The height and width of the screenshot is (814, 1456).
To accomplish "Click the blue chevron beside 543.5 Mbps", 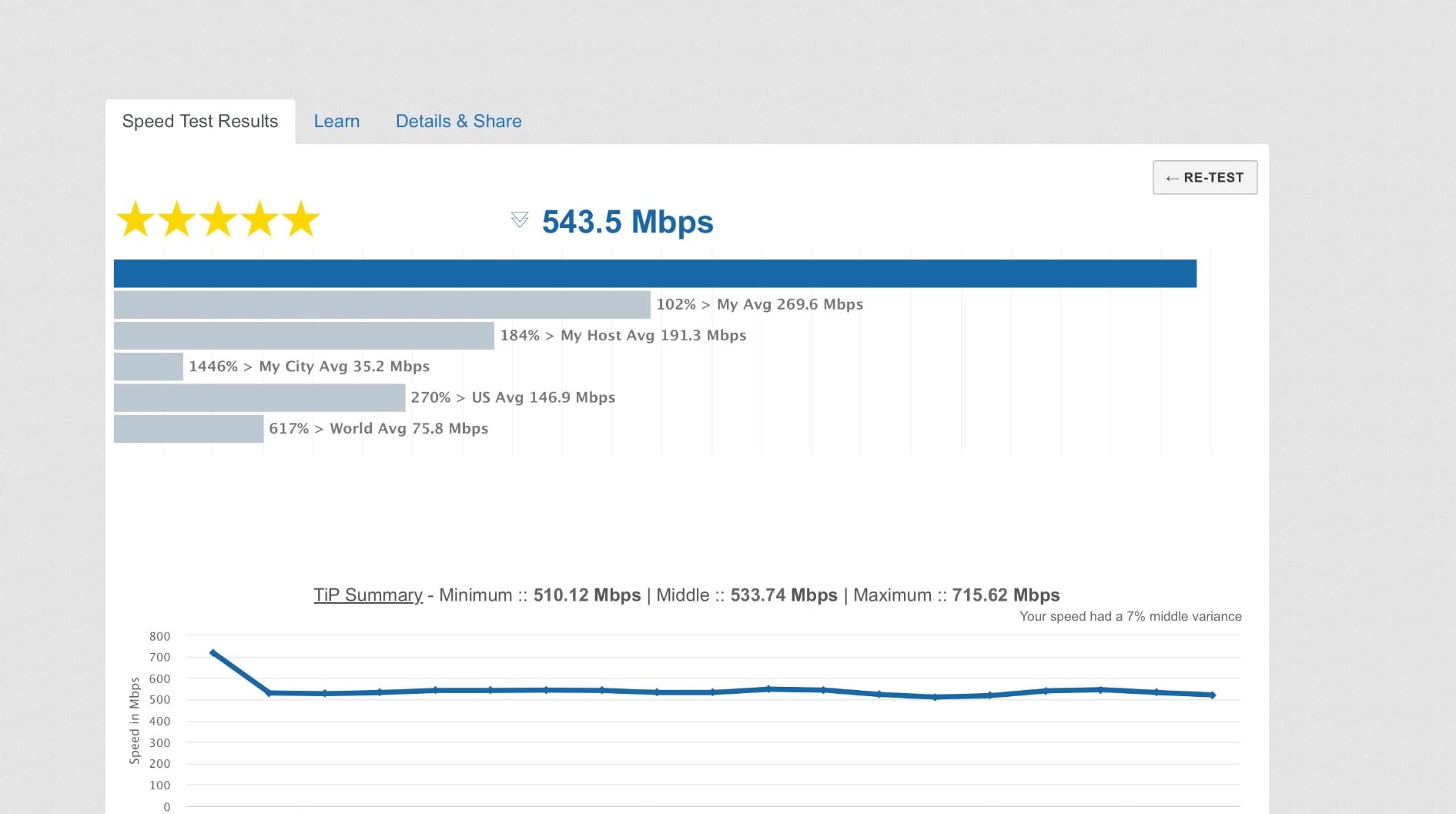I will pyautogui.click(x=520, y=219).
